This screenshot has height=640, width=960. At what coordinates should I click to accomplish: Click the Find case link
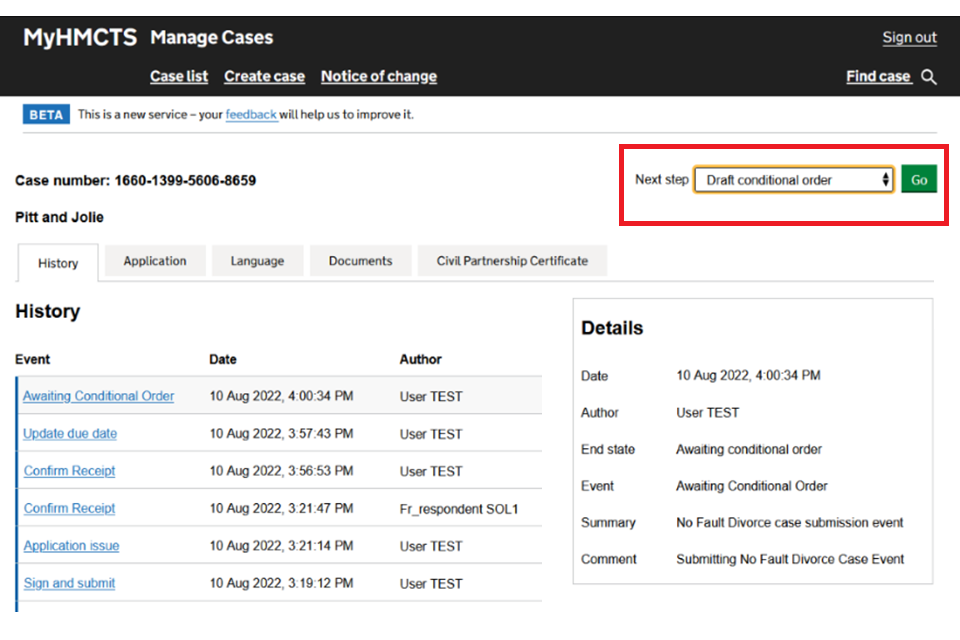pos(878,76)
